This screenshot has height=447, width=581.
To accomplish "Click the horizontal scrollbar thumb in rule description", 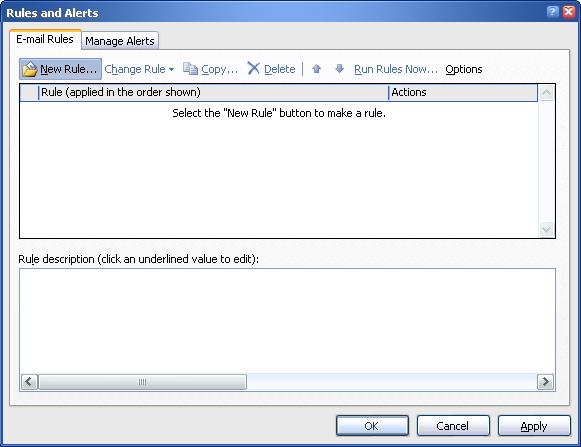I will [x=142, y=382].
